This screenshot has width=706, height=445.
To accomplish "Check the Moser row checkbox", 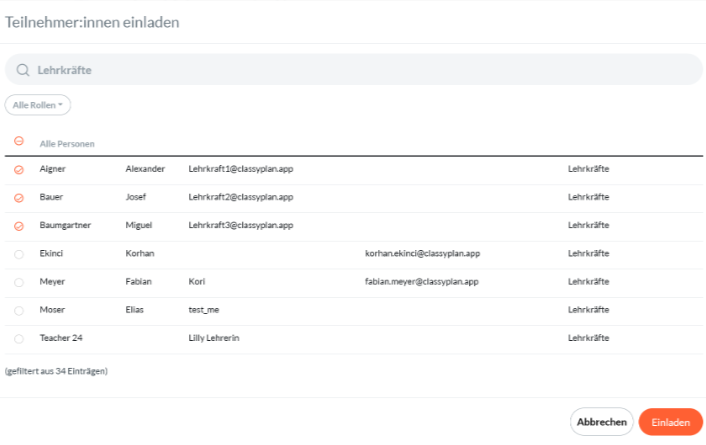I will point(19,311).
